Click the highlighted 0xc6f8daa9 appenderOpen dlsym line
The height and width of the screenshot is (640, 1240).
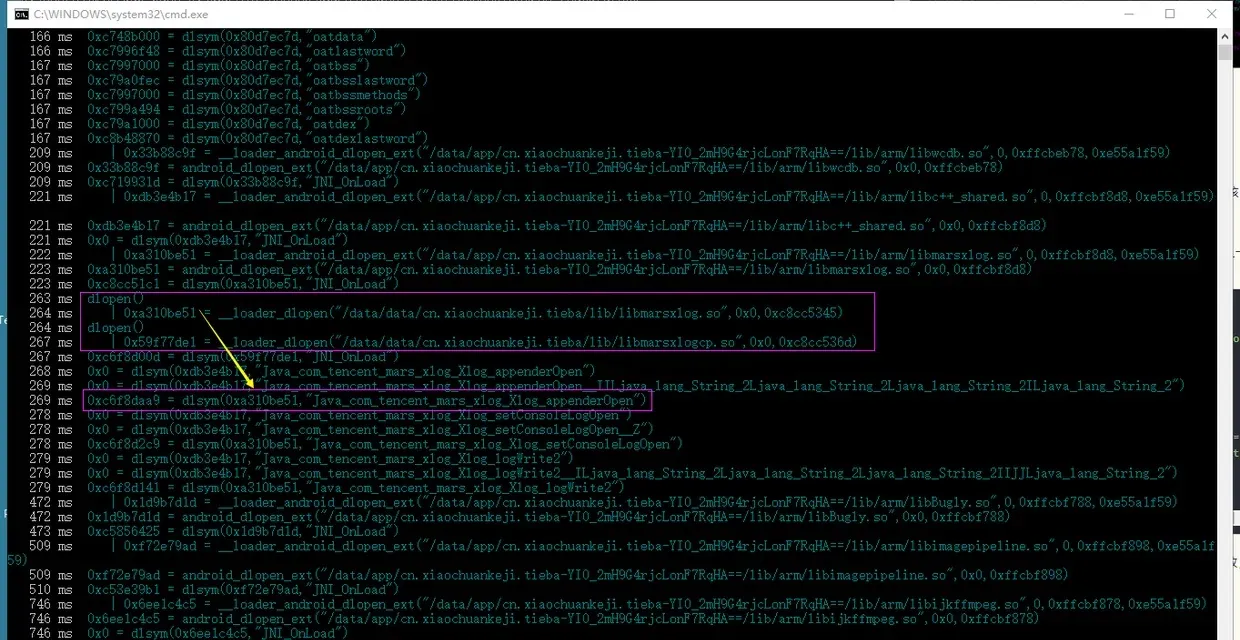(367, 400)
